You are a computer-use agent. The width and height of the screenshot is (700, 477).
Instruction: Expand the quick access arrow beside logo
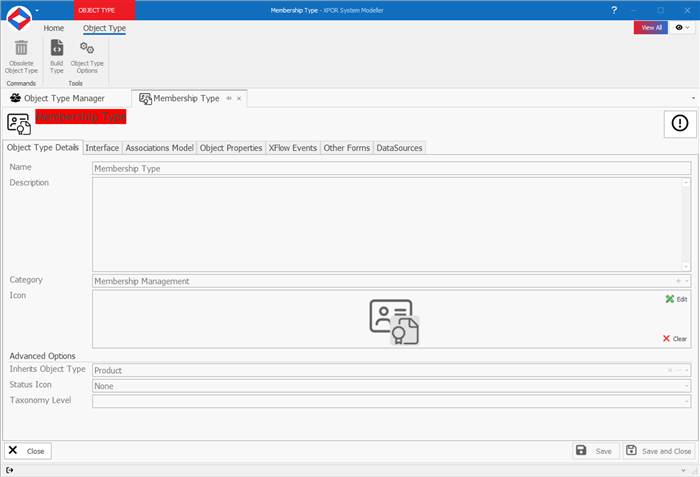point(37,10)
